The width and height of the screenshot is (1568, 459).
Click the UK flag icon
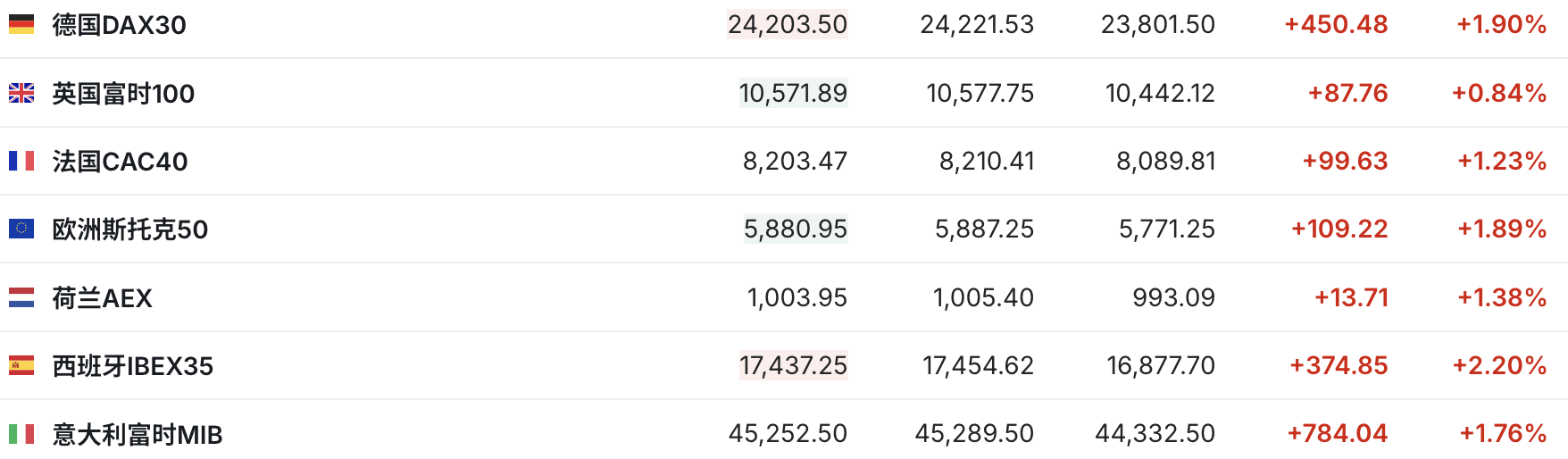click(21, 93)
